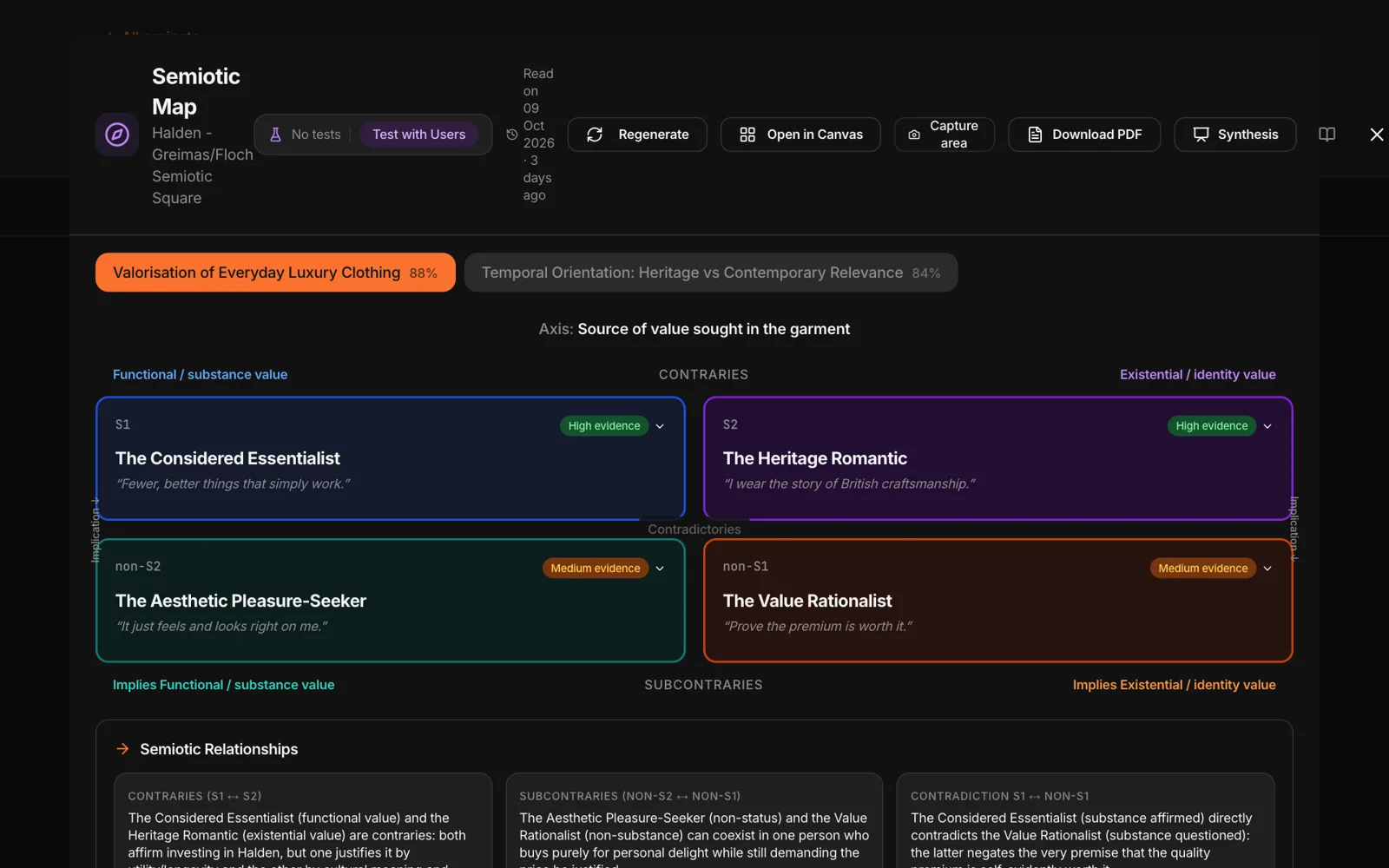Click the history clock icon
The image size is (1389, 868).
[512, 135]
